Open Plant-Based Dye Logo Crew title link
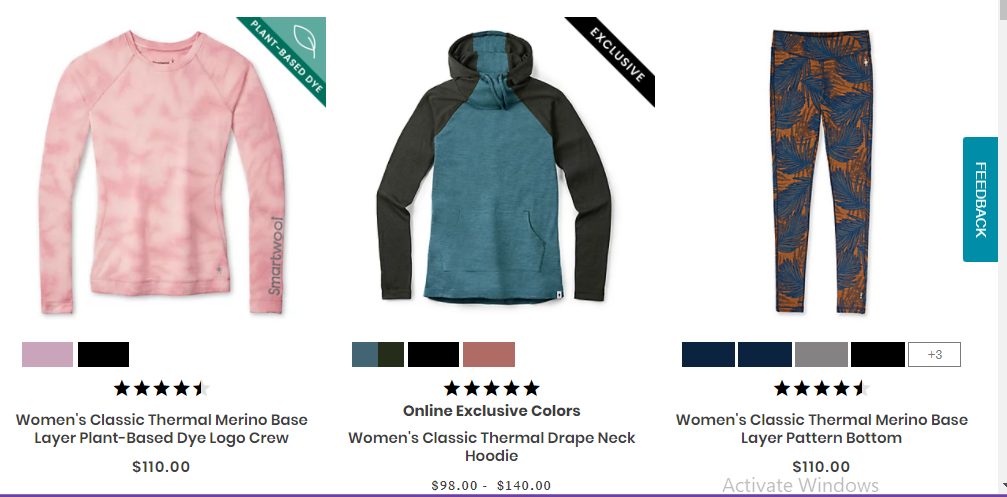The image size is (1007, 497). [162, 428]
